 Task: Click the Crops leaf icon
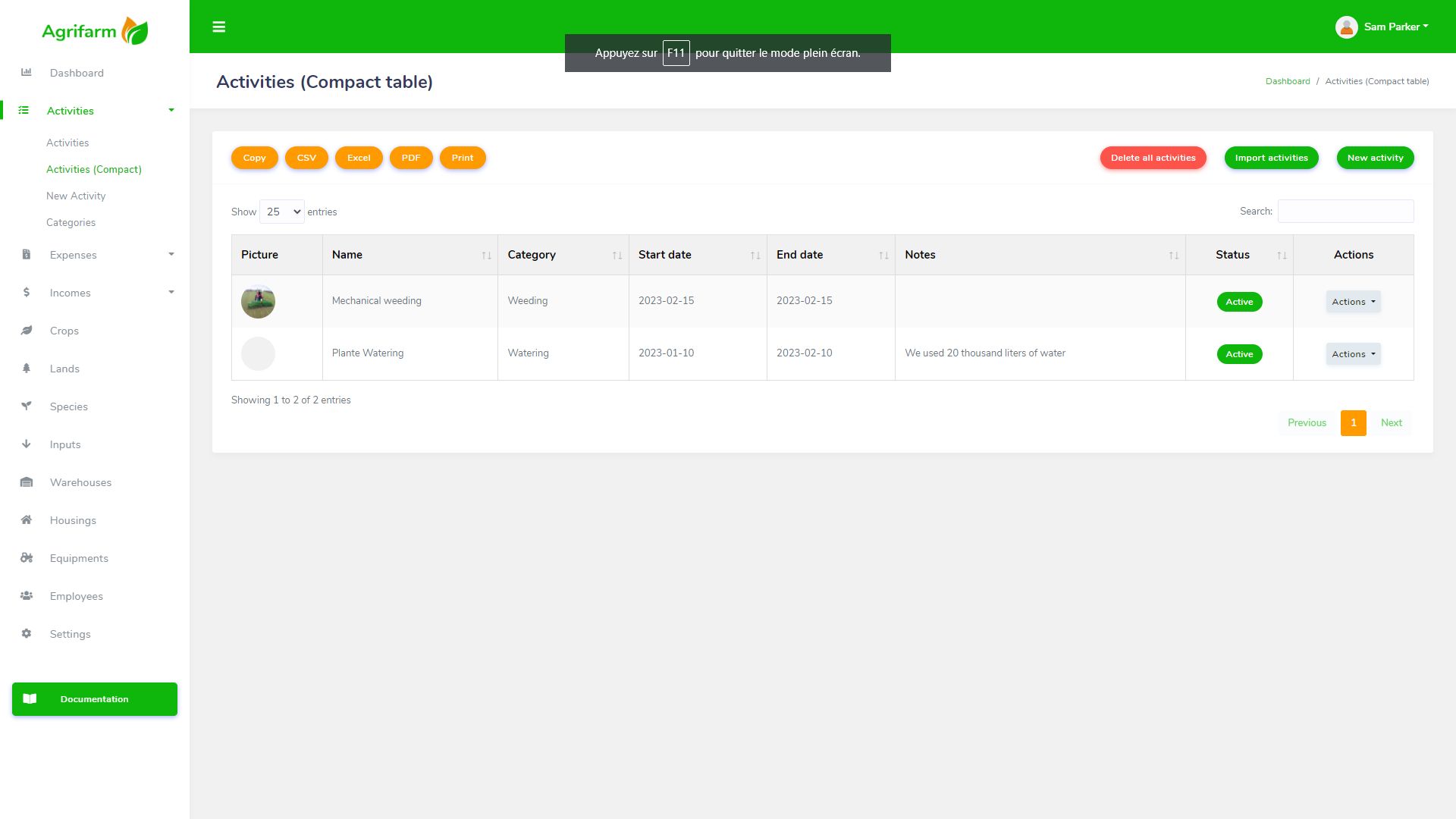click(27, 331)
